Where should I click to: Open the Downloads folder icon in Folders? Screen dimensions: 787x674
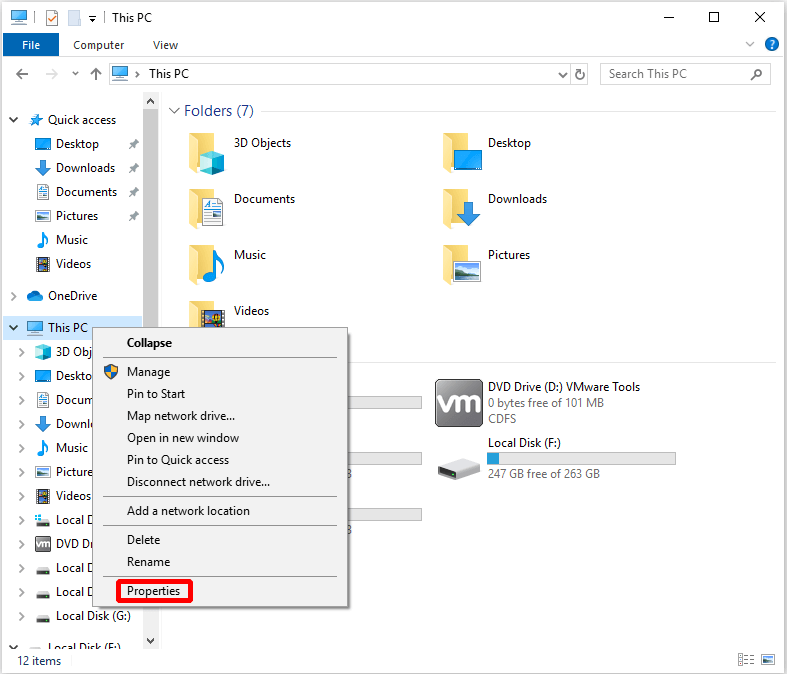click(462, 208)
